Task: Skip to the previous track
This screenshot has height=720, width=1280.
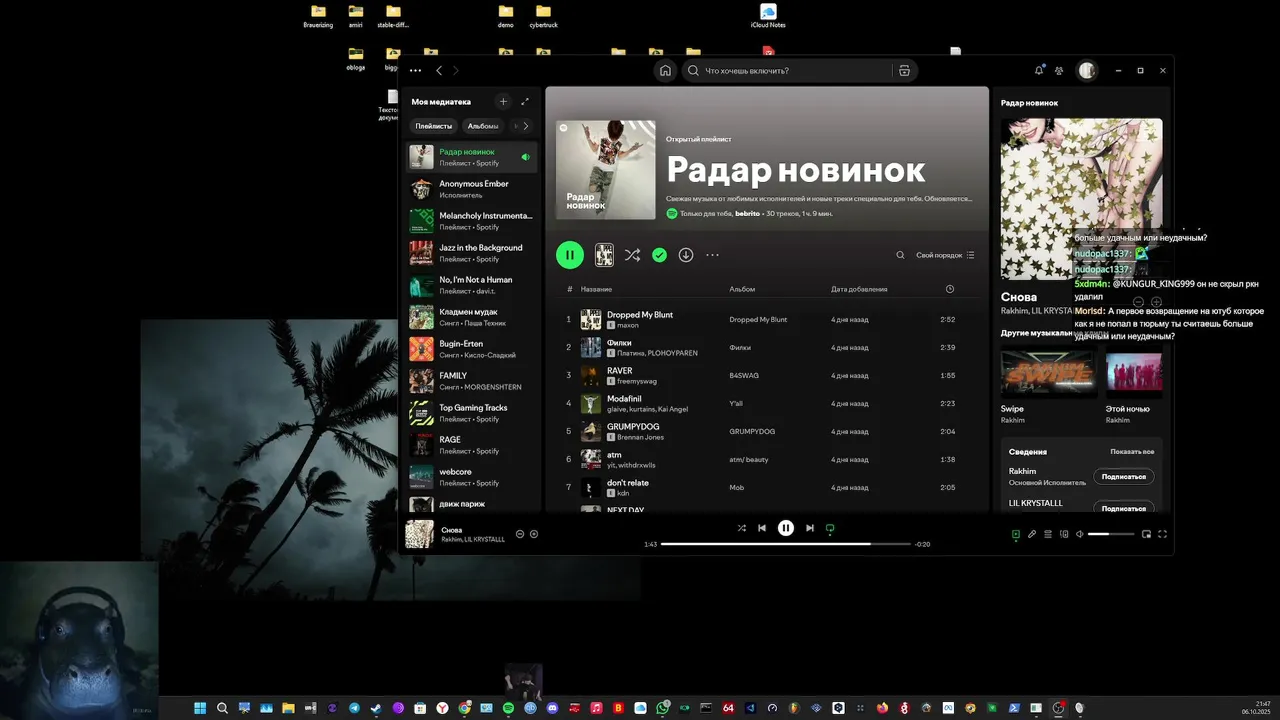Action: click(x=762, y=528)
